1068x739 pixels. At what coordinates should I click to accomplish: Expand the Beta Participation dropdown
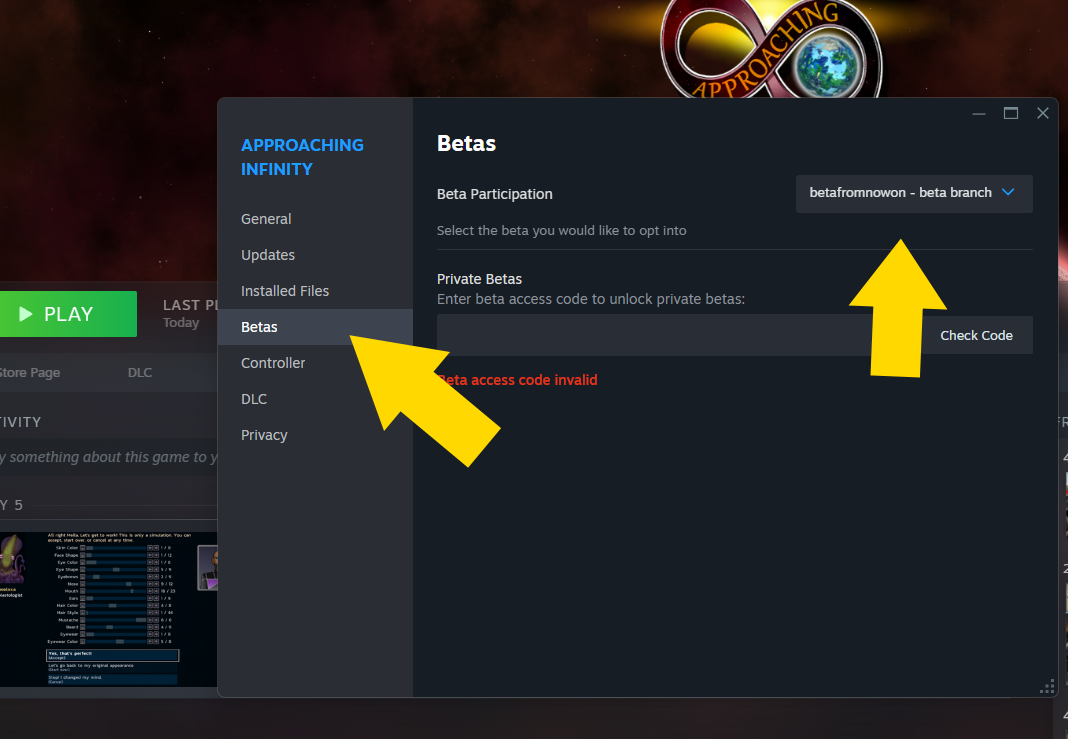pos(914,193)
